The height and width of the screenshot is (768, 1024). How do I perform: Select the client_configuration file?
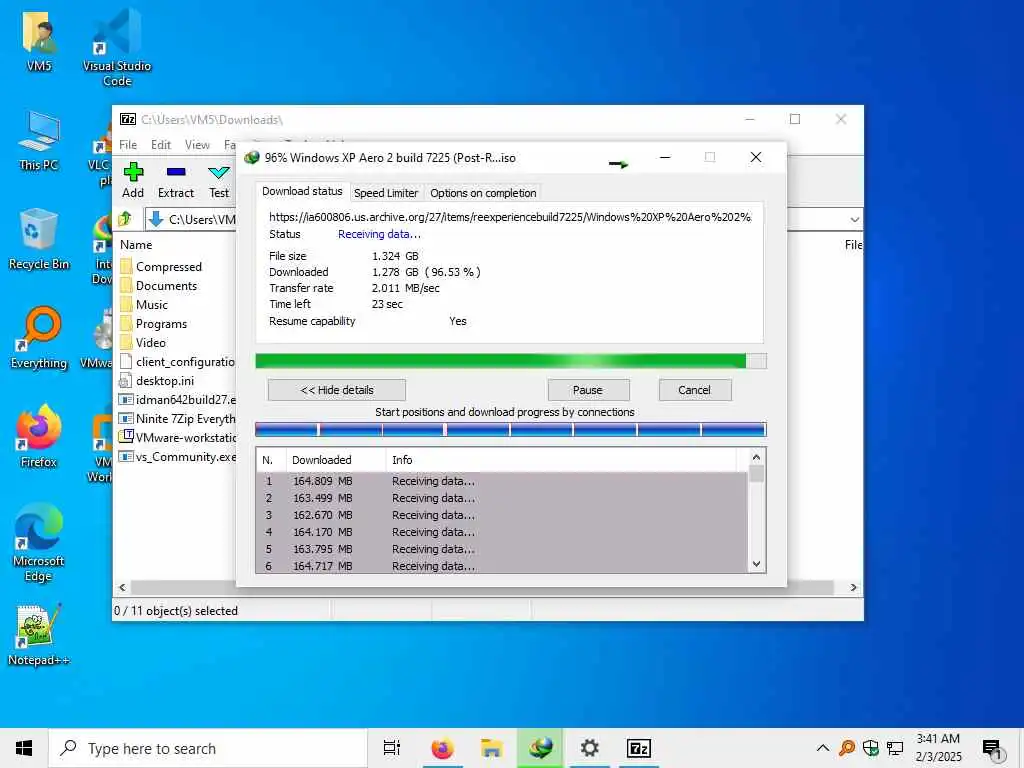176,362
